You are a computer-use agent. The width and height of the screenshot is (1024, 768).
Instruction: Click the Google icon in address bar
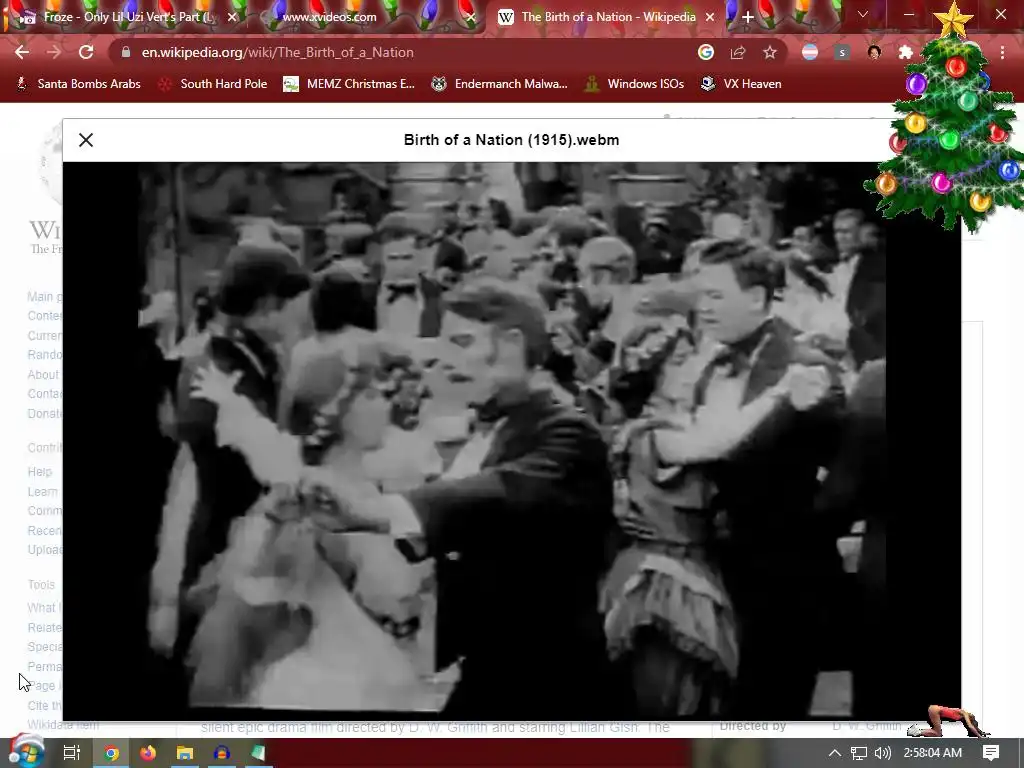click(x=706, y=52)
